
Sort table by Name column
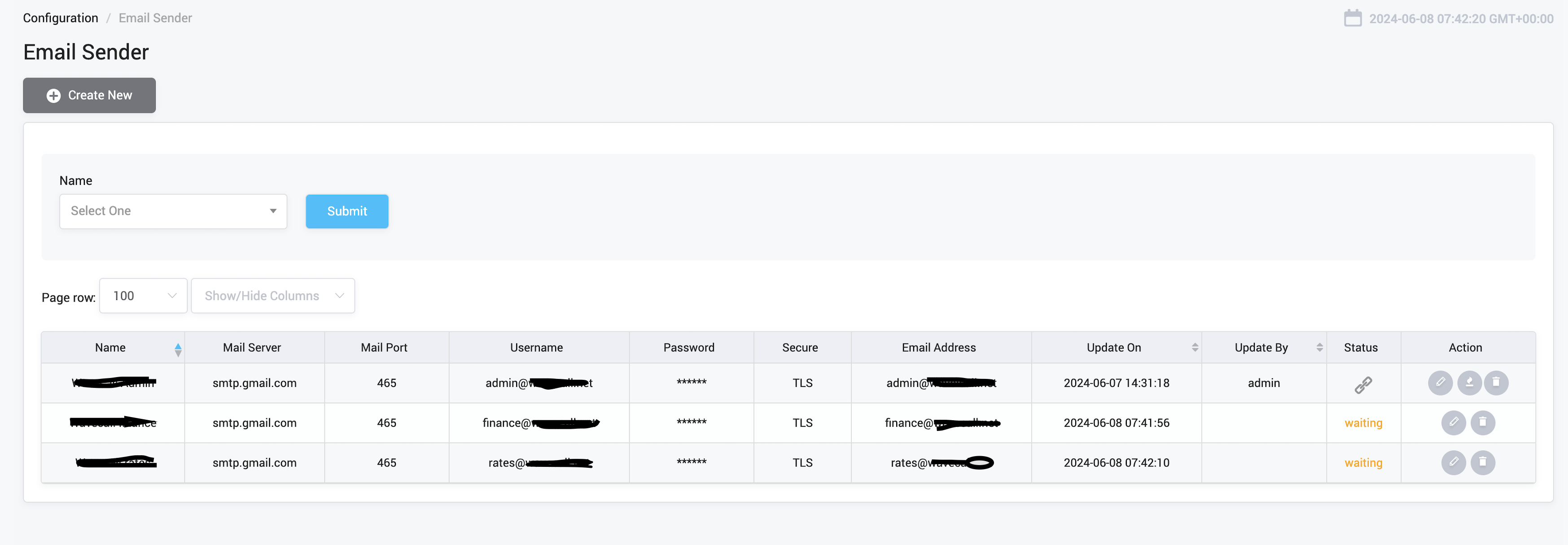point(178,349)
